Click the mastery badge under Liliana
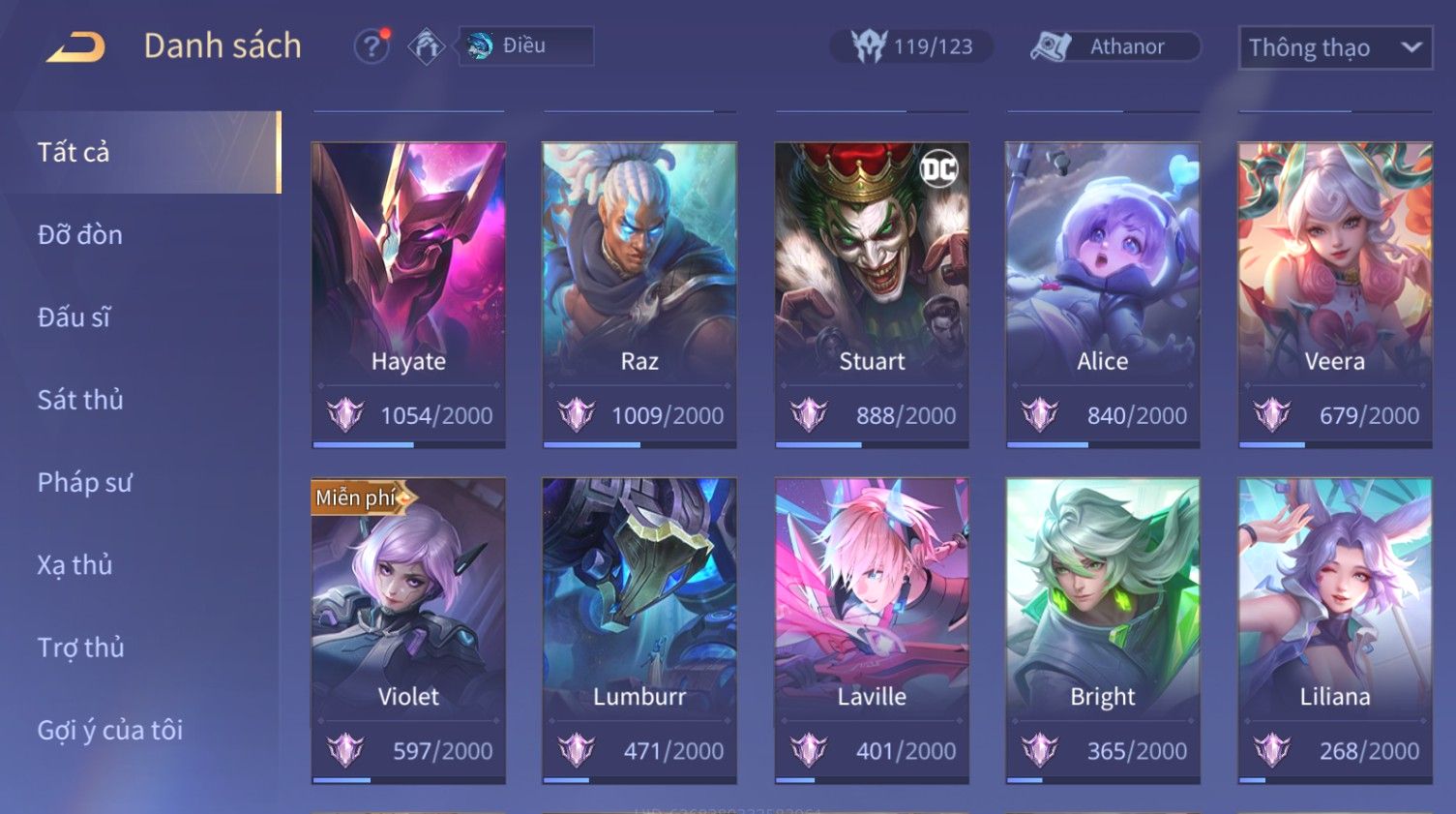This screenshot has height=814, width=1456. [x=1272, y=750]
